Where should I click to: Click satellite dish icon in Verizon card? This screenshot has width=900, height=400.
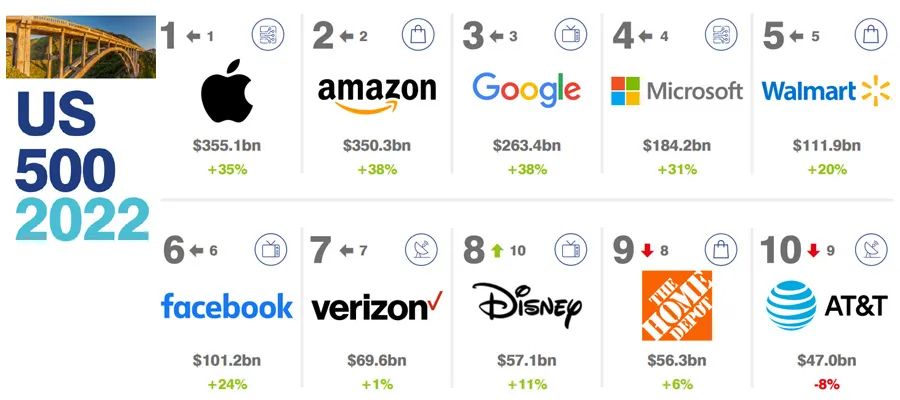(x=418, y=249)
